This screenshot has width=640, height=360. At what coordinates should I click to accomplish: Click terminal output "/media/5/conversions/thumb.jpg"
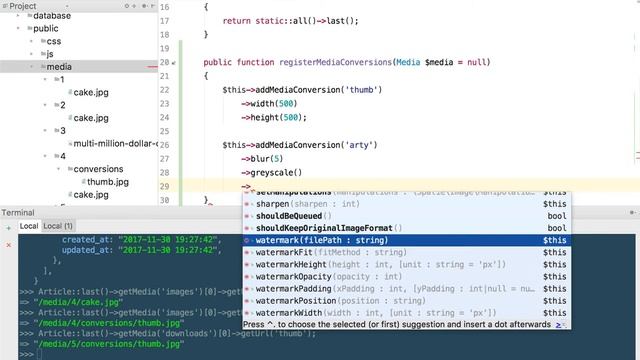(109, 344)
